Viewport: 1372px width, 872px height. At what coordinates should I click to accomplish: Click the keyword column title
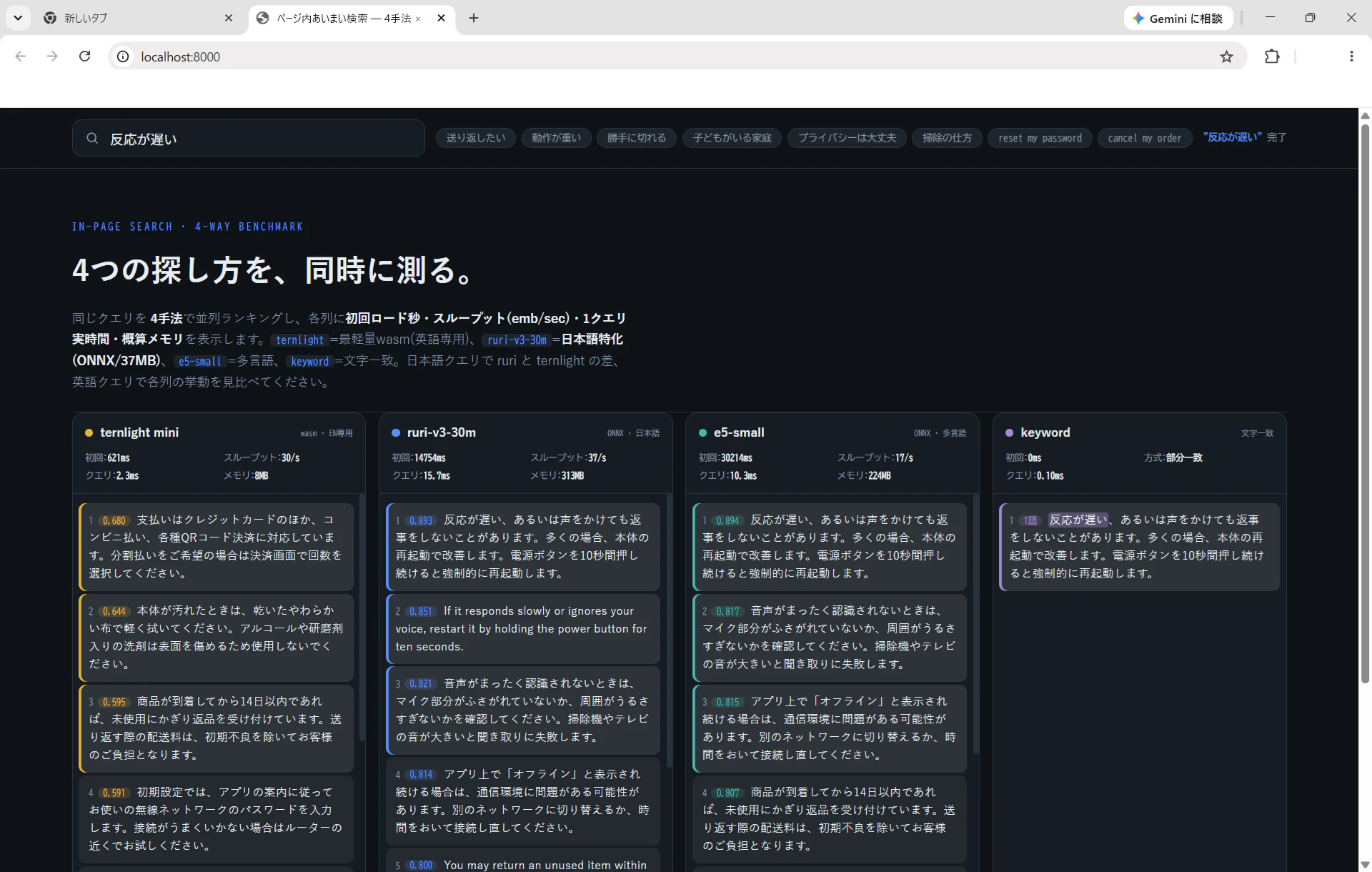point(1045,432)
